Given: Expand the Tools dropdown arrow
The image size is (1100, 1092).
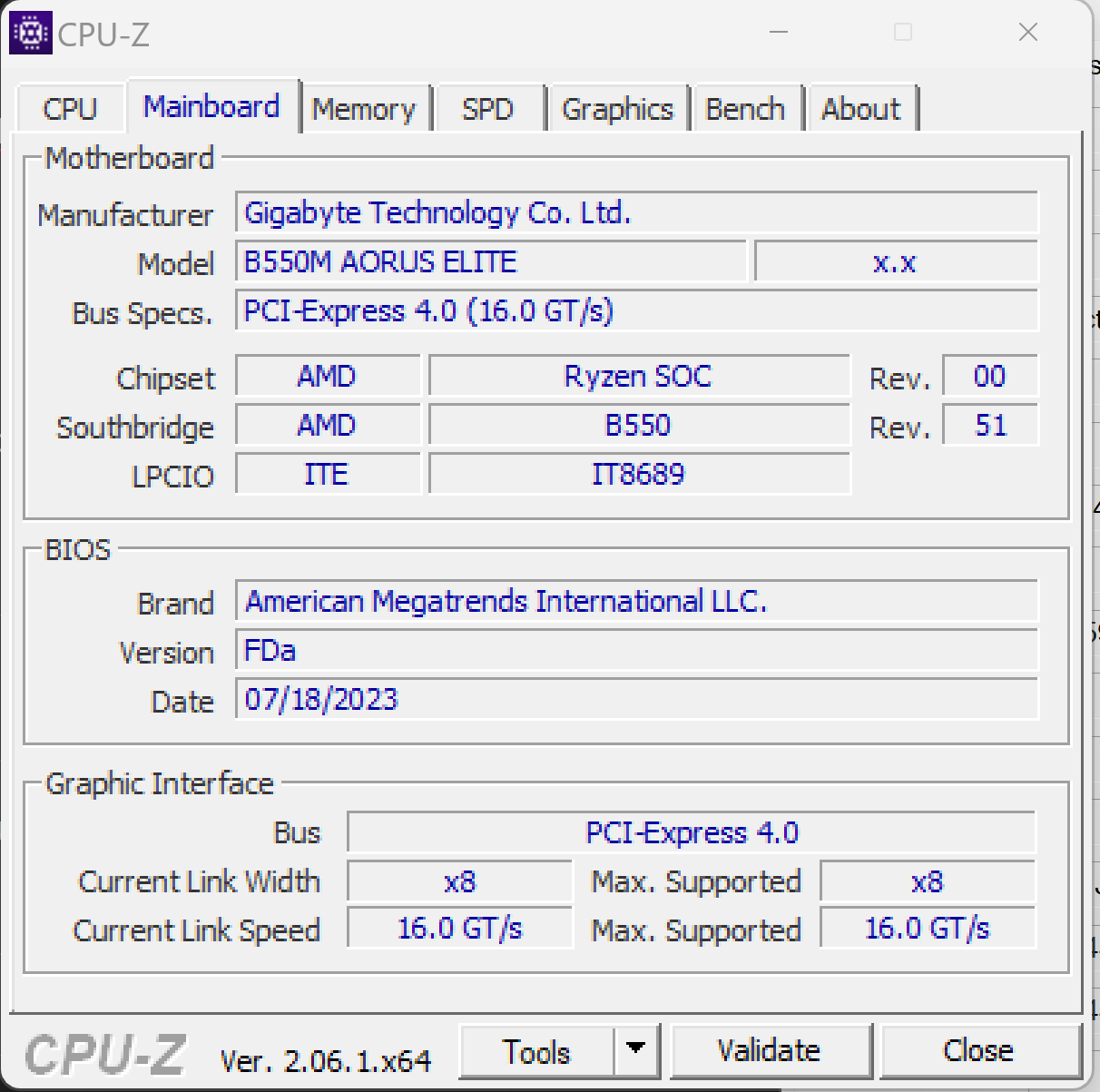Looking at the screenshot, I should [636, 1050].
